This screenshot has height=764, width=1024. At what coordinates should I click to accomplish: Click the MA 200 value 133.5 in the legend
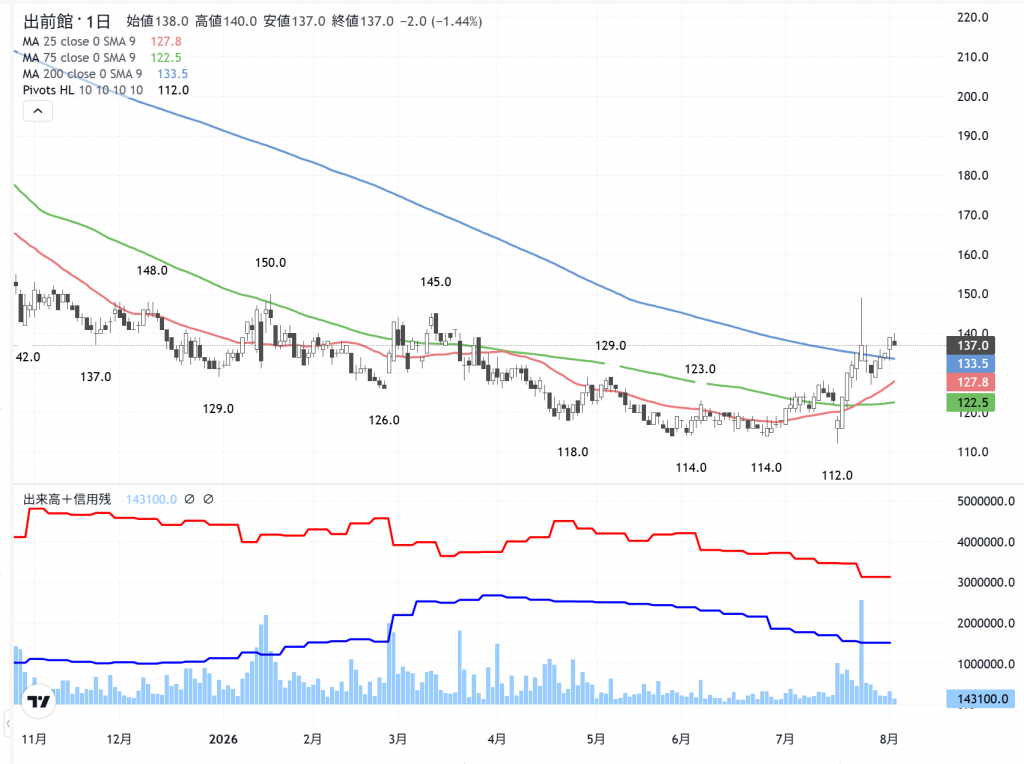(172, 74)
